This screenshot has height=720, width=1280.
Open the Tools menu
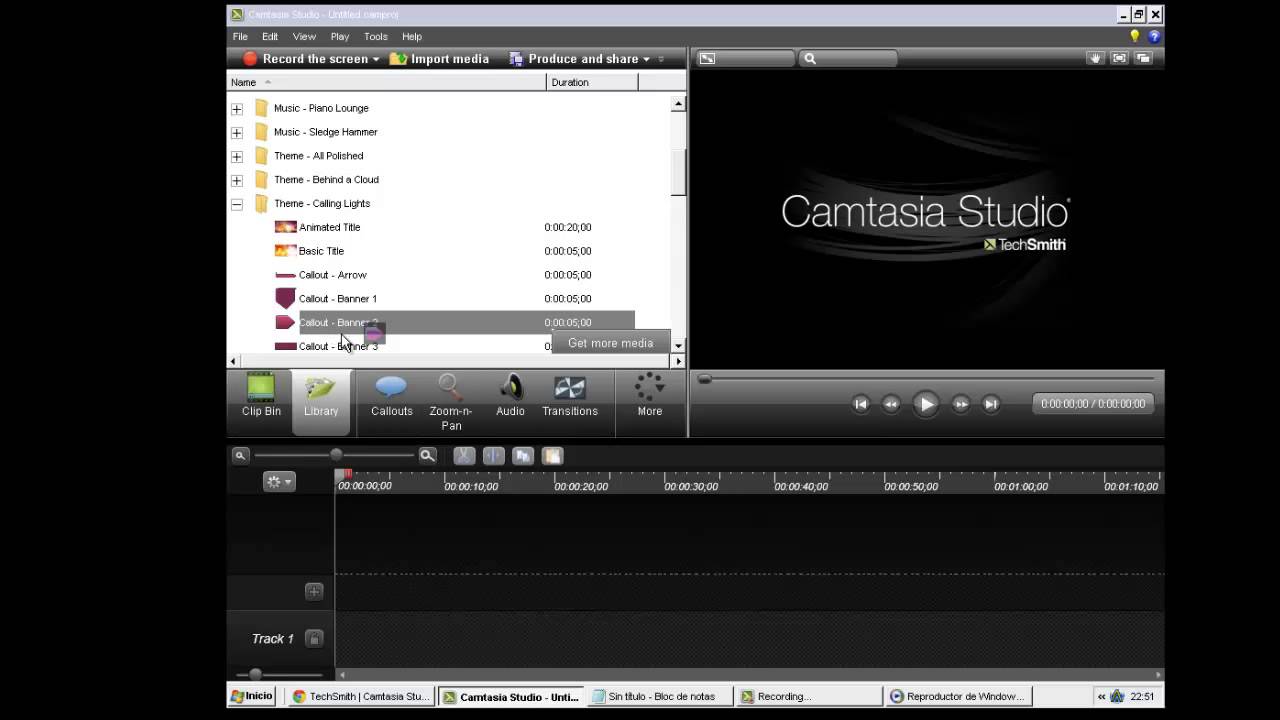click(376, 36)
